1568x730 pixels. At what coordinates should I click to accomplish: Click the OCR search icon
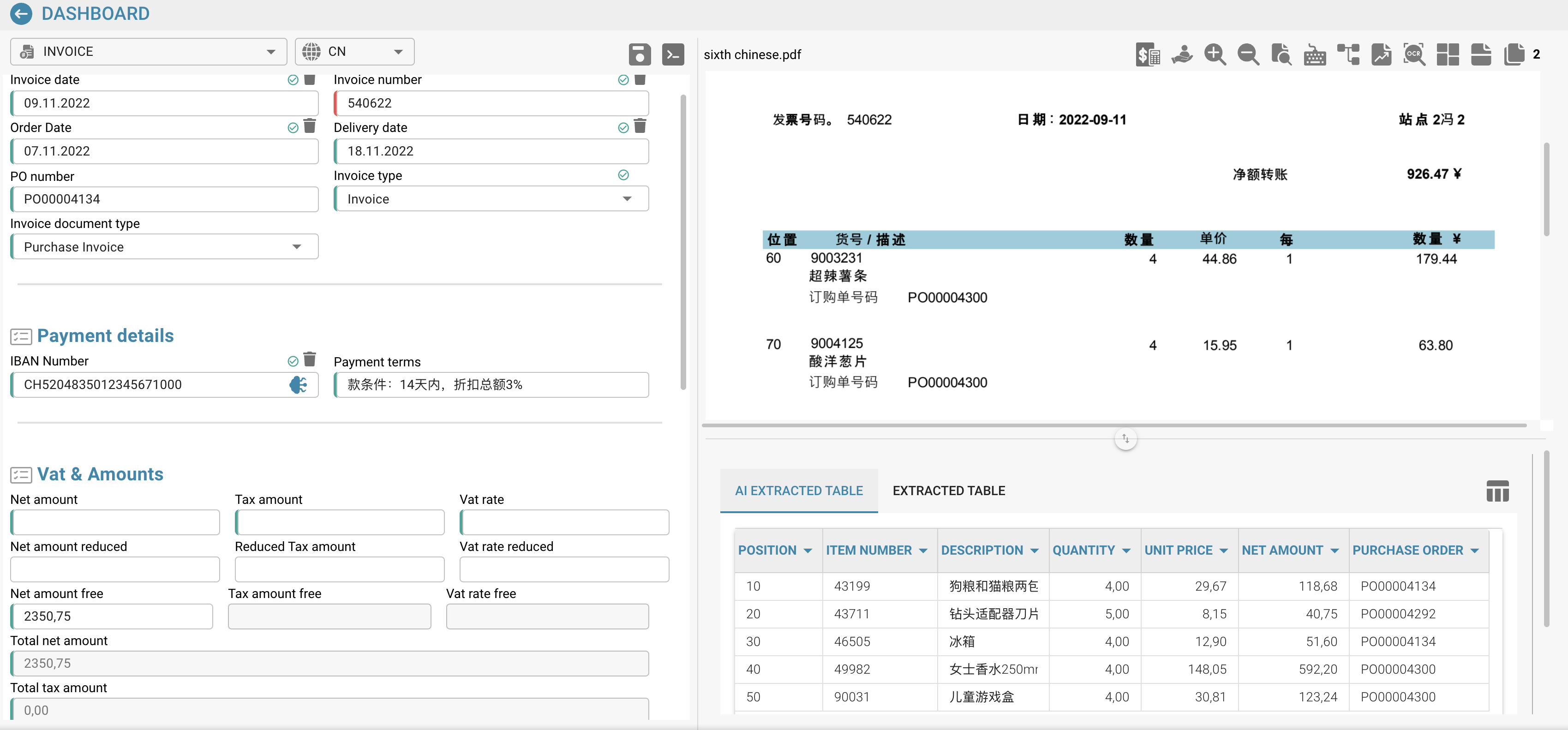click(1413, 54)
